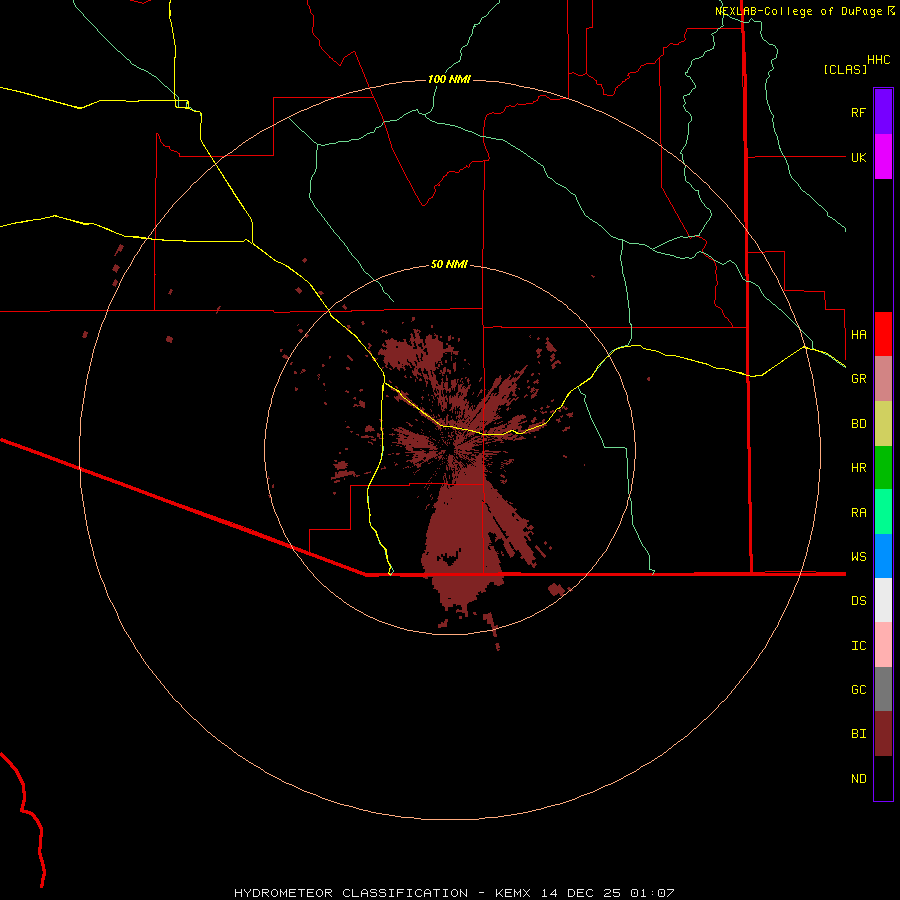The image size is (900, 900).
Task: Click the UK magenta legend swatch
Action: point(883,157)
